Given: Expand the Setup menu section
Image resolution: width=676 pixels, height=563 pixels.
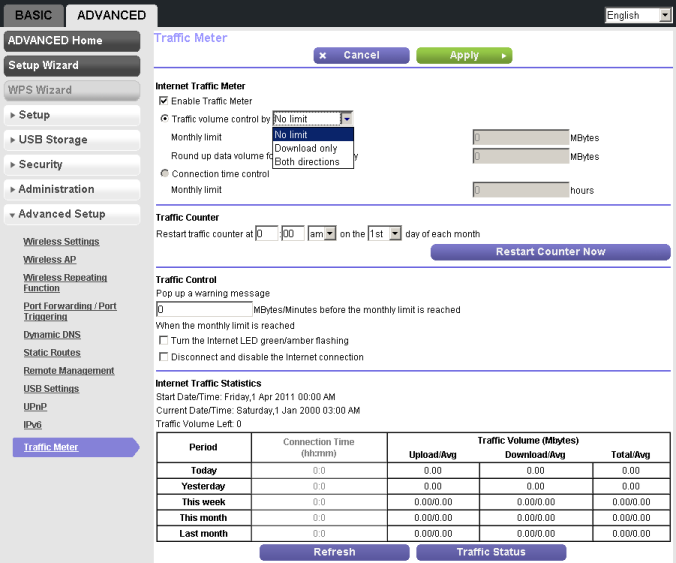Looking at the screenshot, I should point(72,115).
